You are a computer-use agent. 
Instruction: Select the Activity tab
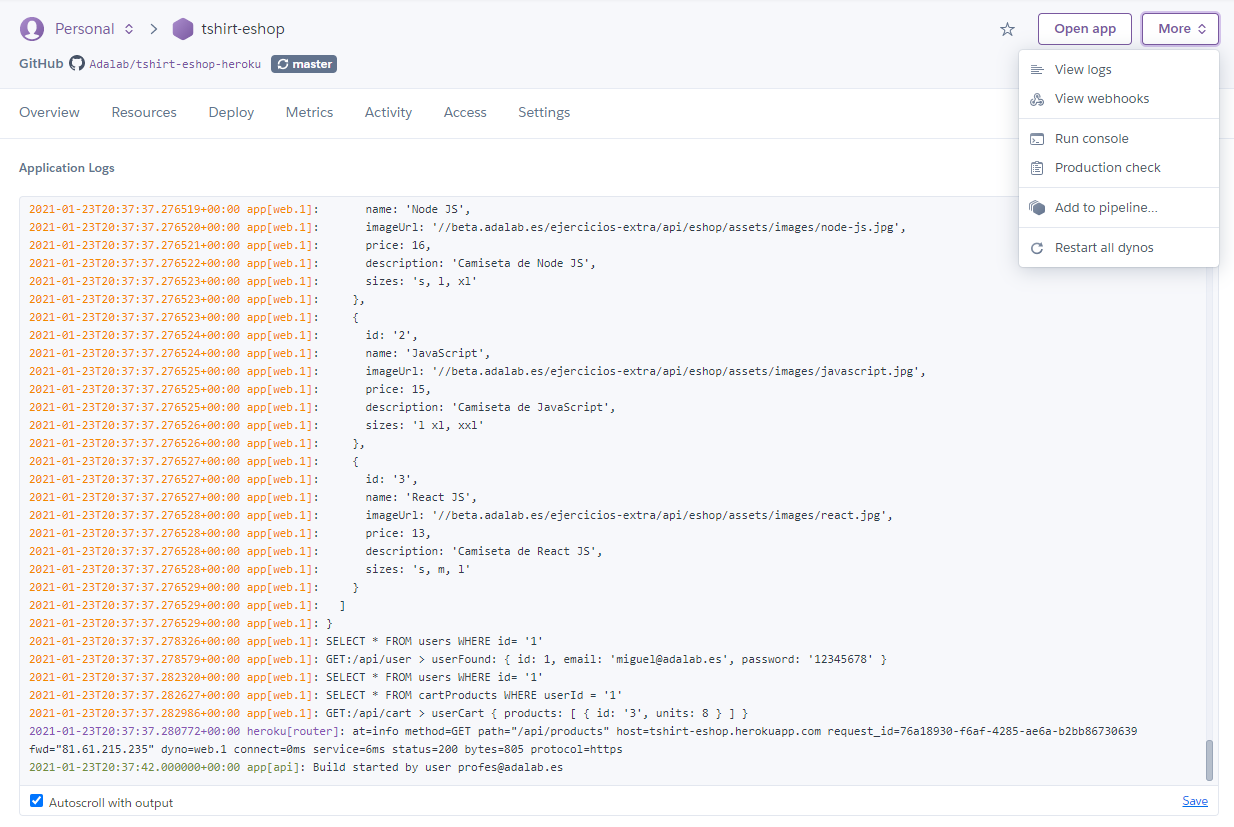click(x=388, y=113)
